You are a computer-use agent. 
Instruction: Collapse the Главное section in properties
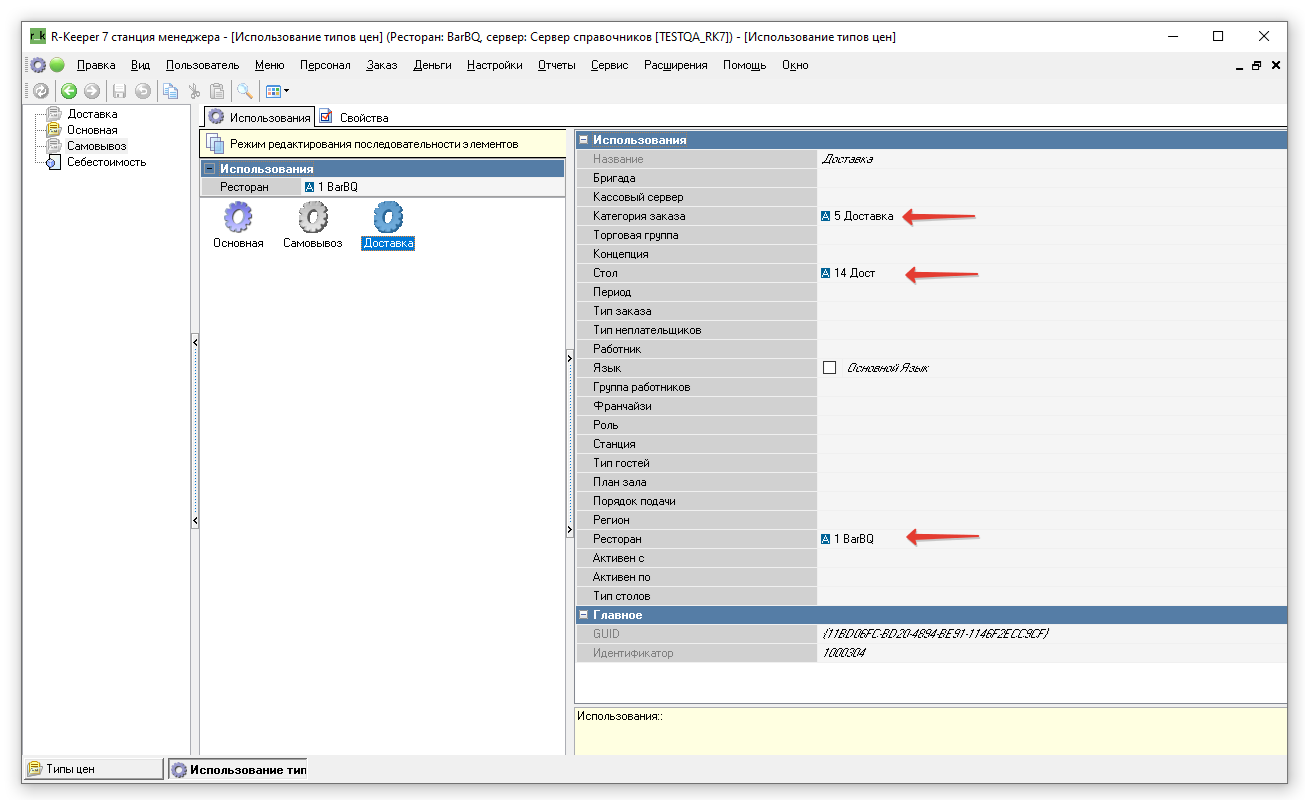click(584, 615)
